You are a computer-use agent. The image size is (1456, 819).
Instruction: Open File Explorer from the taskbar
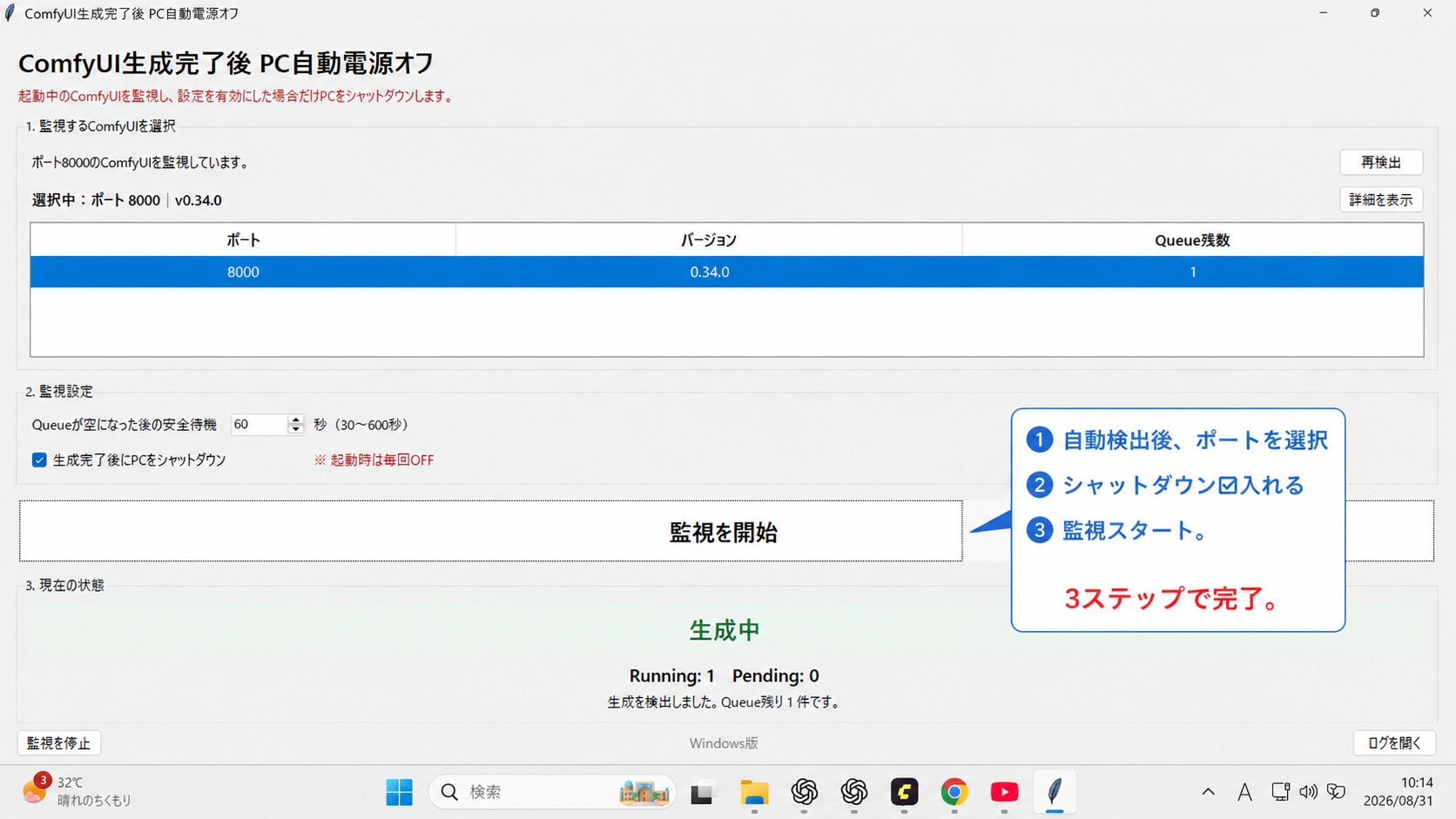pos(754,792)
